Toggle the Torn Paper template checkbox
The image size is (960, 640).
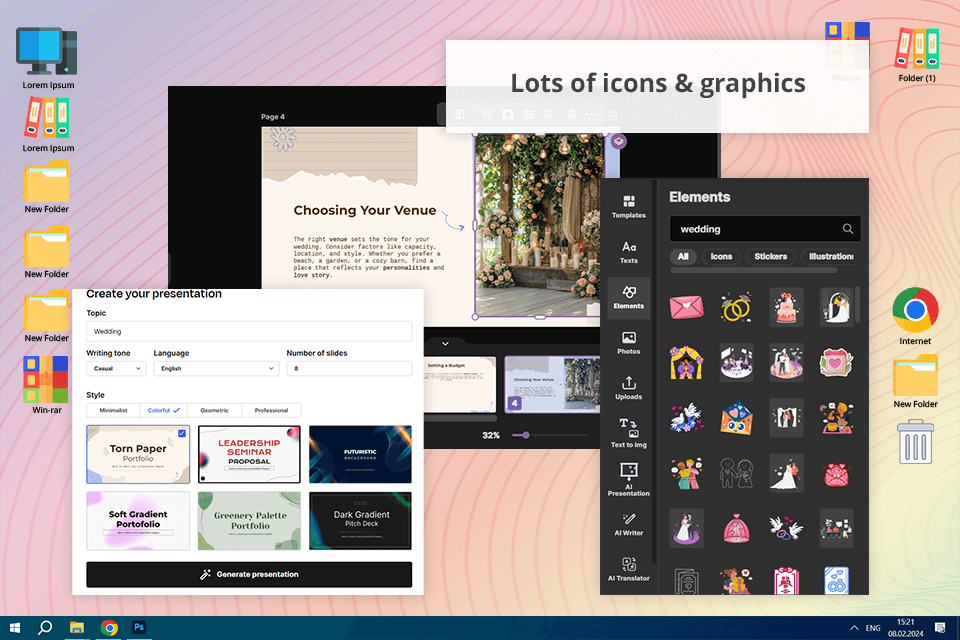click(182, 433)
